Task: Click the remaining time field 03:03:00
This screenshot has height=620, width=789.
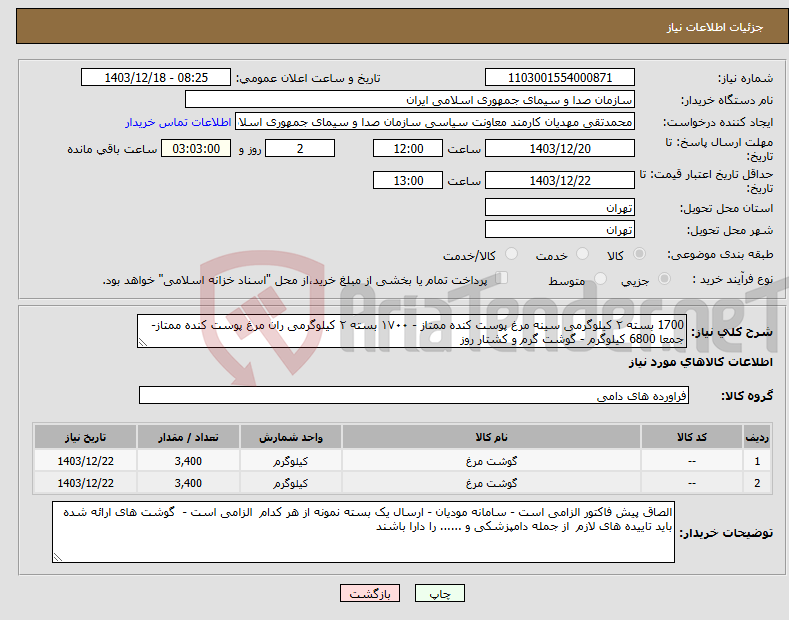Action: click(196, 148)
